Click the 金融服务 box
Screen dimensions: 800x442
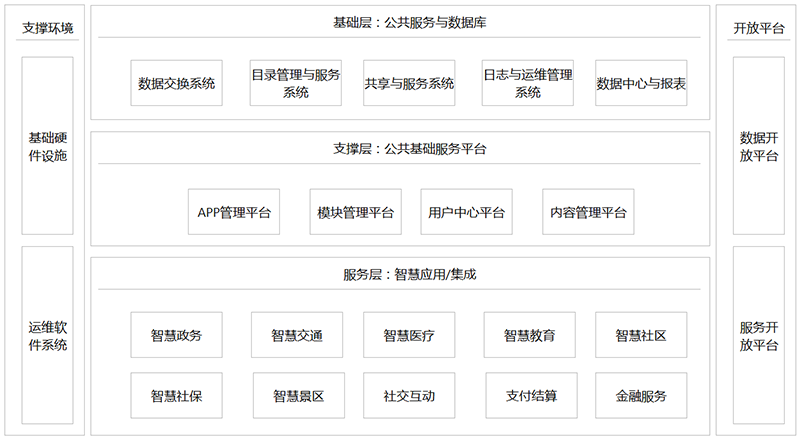641,396
